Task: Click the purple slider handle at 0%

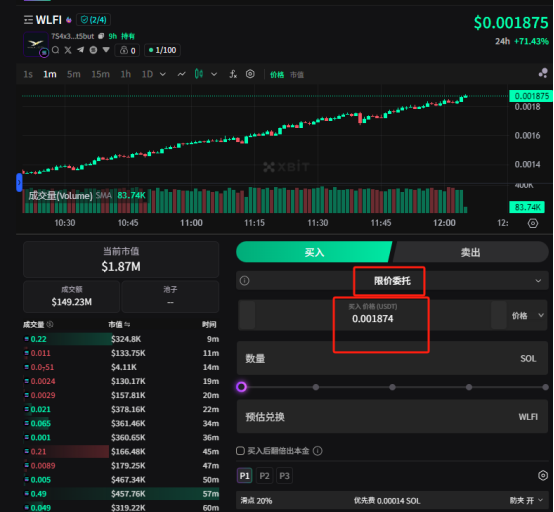Action: click(242, 387)
